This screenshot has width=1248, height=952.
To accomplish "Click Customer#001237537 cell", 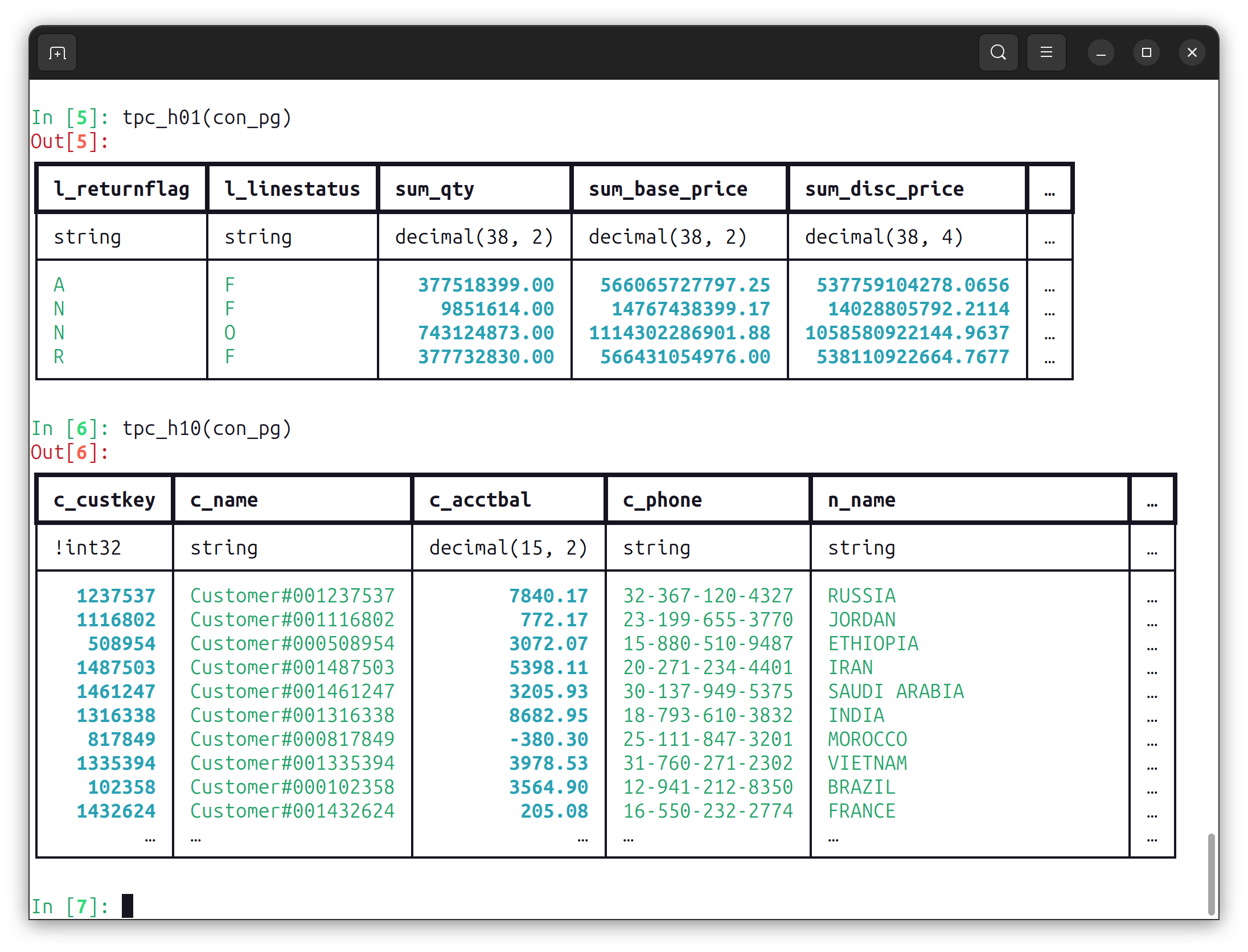I will click(292, 596).
